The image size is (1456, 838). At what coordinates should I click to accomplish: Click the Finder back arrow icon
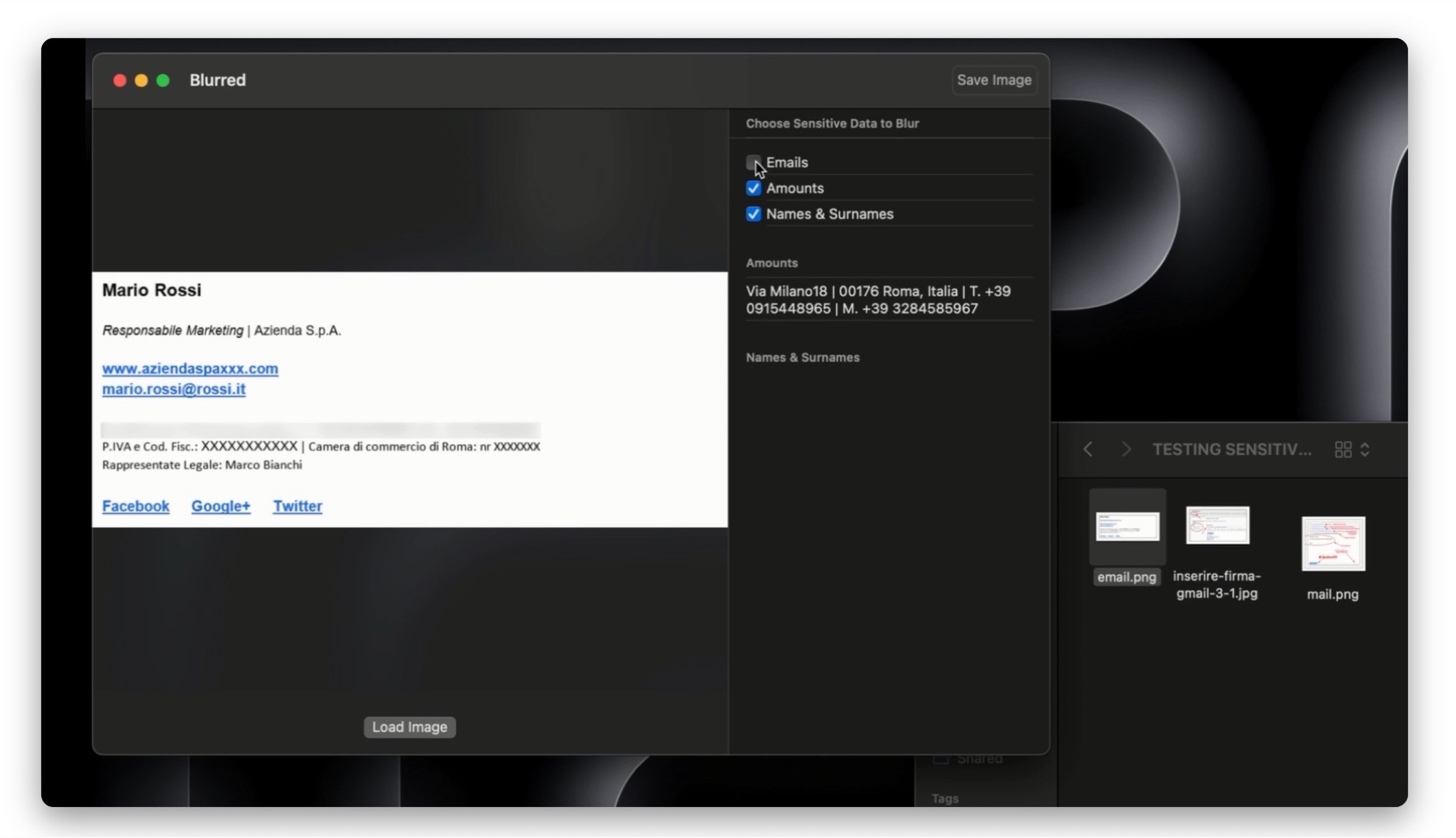[1088, 449]
